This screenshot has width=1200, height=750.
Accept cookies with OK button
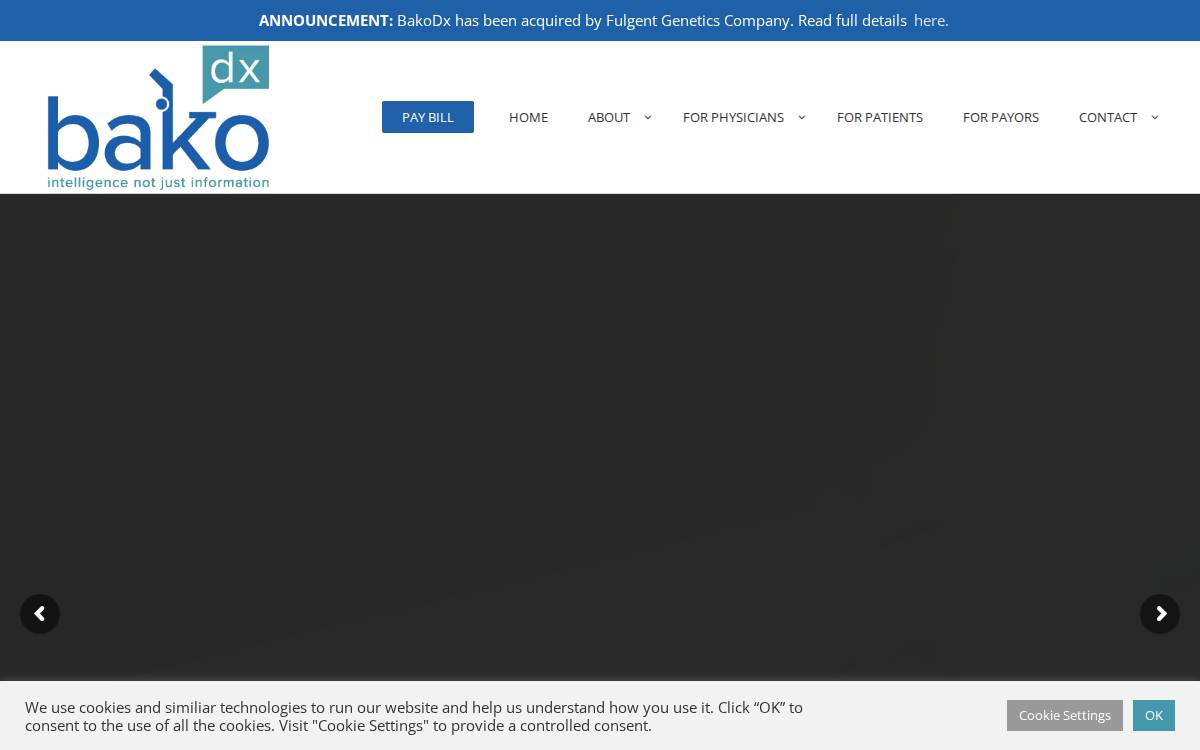coord(1154,715)
